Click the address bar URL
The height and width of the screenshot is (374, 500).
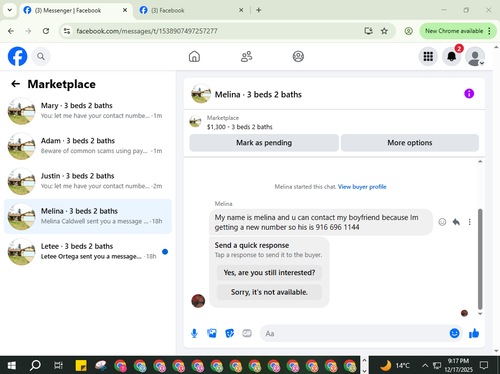click(x=147, y=31)
